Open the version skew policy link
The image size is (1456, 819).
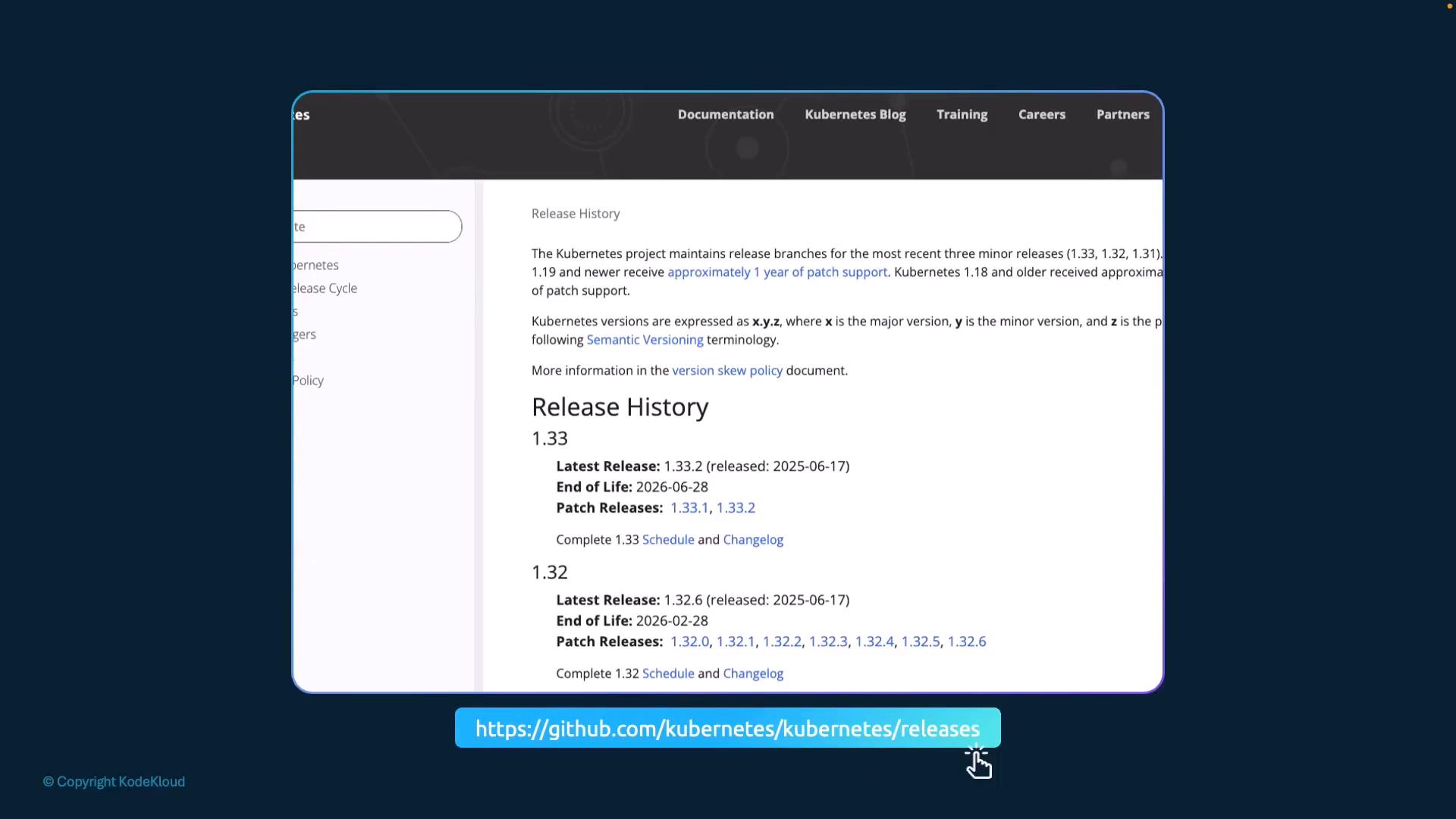coord(727,371)
